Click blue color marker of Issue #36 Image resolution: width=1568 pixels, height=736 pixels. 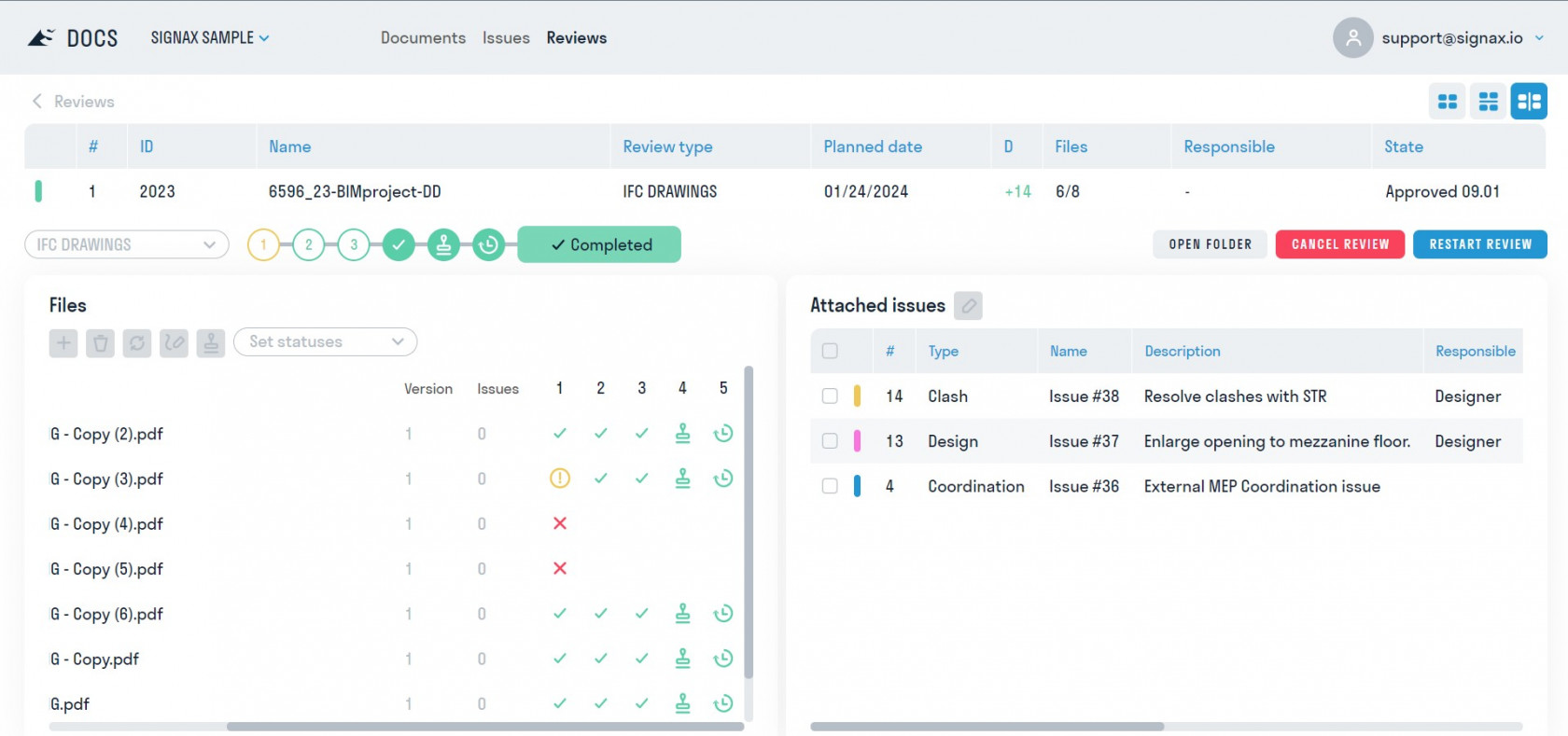pos(857,485)
